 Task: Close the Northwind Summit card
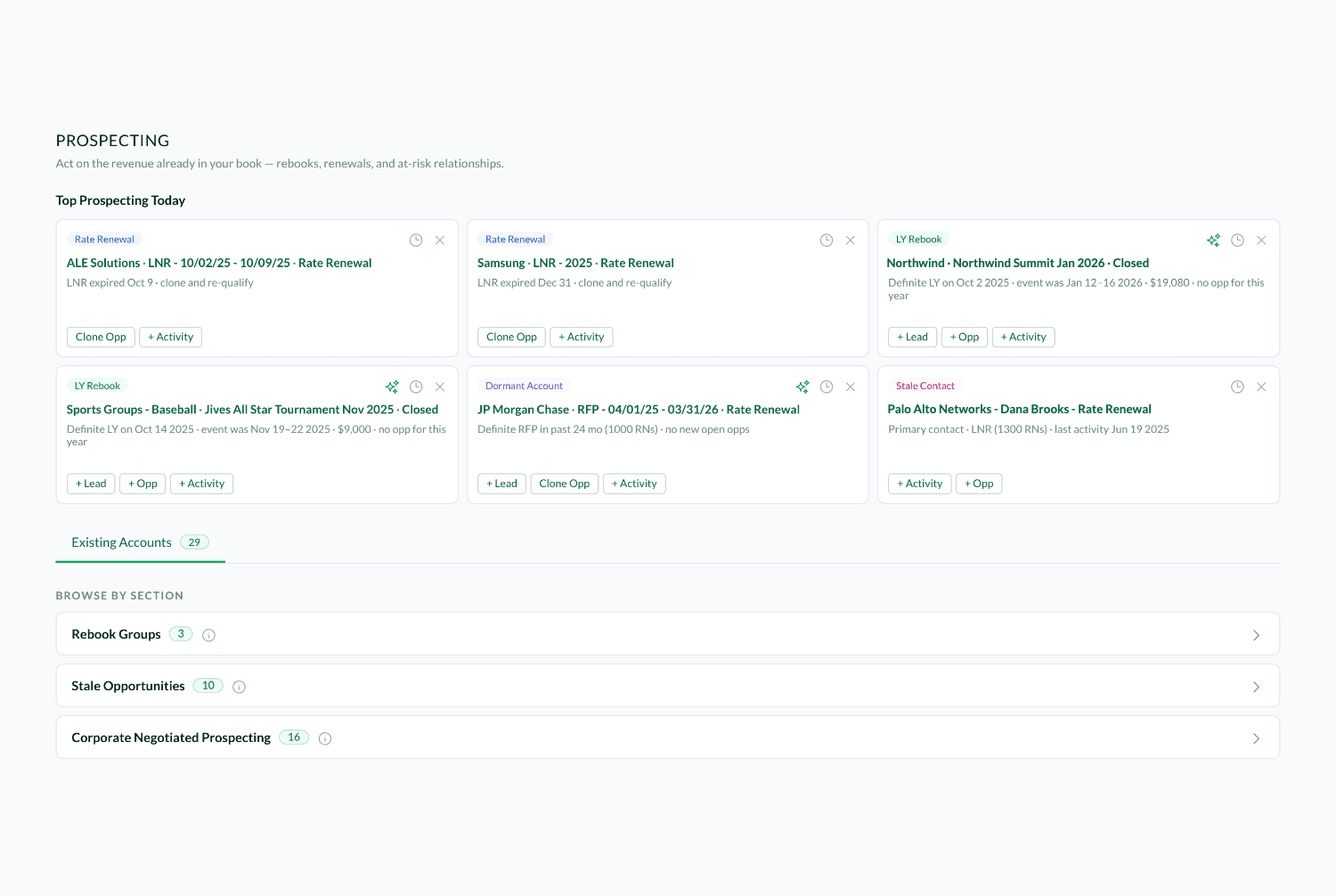1261,240
